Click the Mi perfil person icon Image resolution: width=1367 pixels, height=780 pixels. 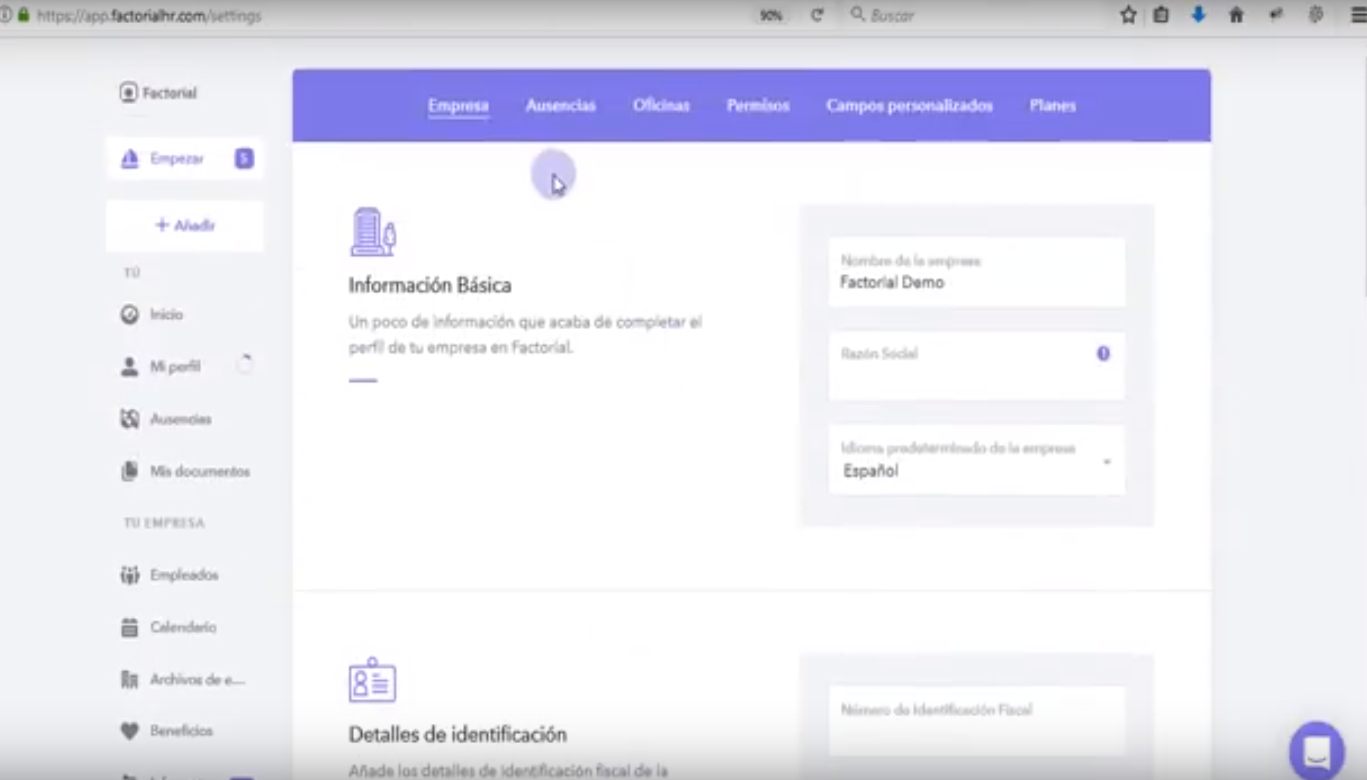point(129,367)
